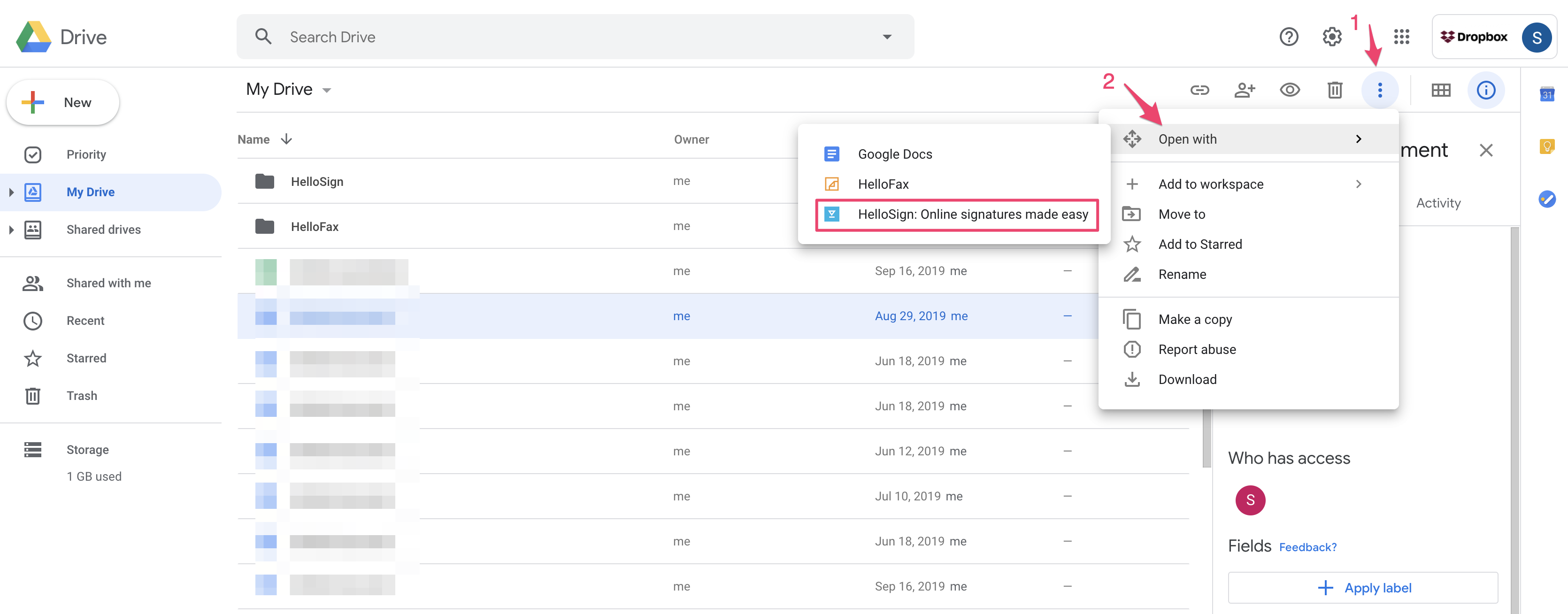Click the HelloSign folder icon
Image resolution: width=1568 pixels, height=614 pixels.
tap(264, 181)
